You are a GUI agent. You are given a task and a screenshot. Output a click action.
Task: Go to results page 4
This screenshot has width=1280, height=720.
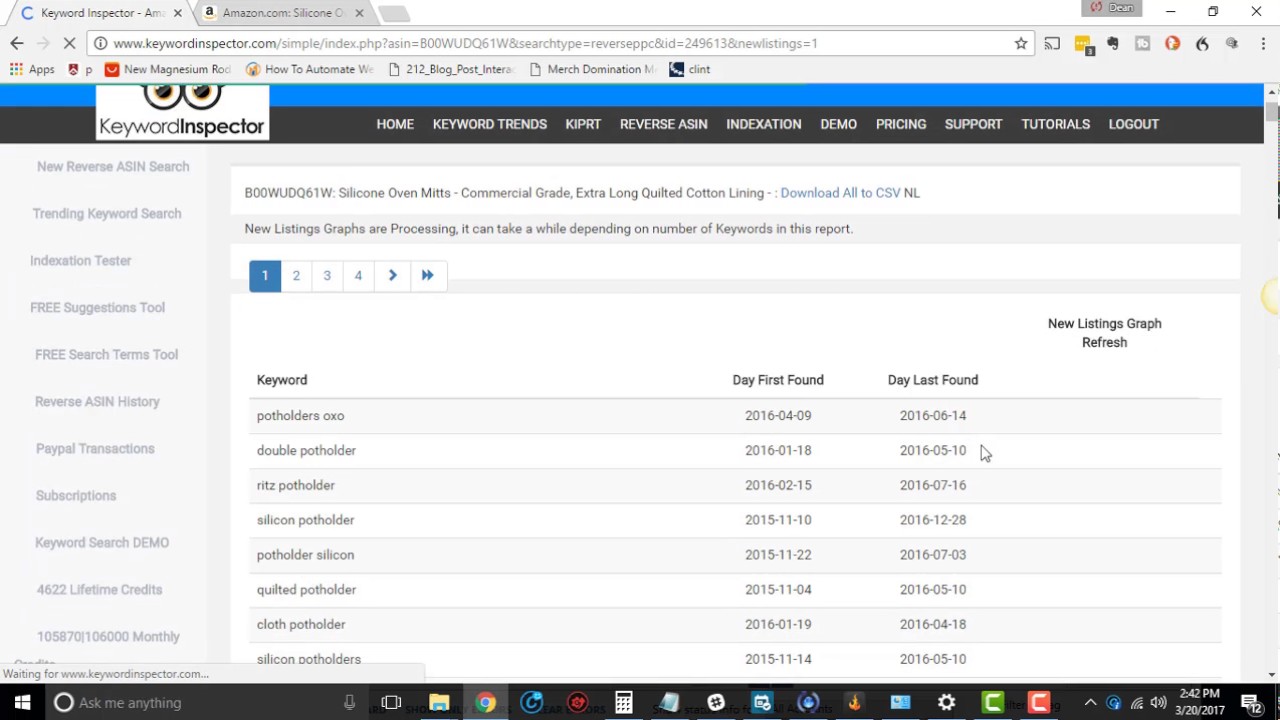pos(358,275)
